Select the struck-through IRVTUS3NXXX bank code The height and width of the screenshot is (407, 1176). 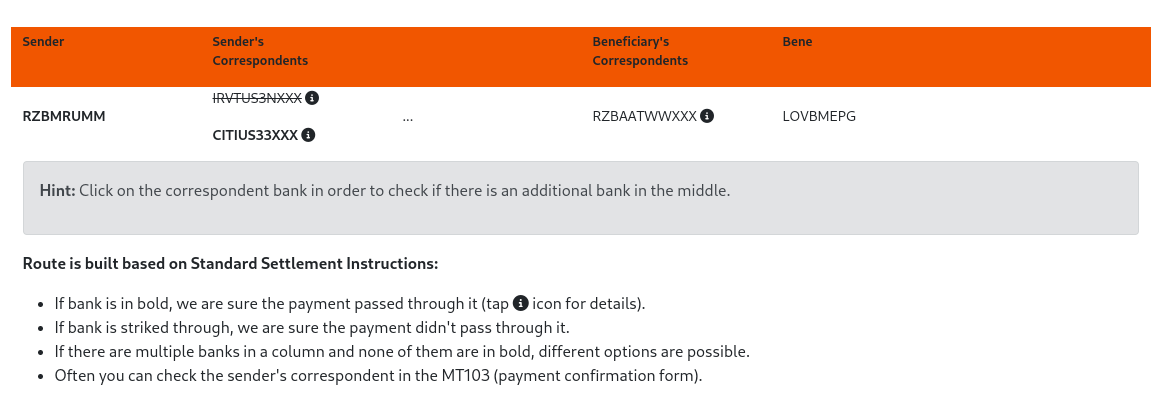coord(257,98)
